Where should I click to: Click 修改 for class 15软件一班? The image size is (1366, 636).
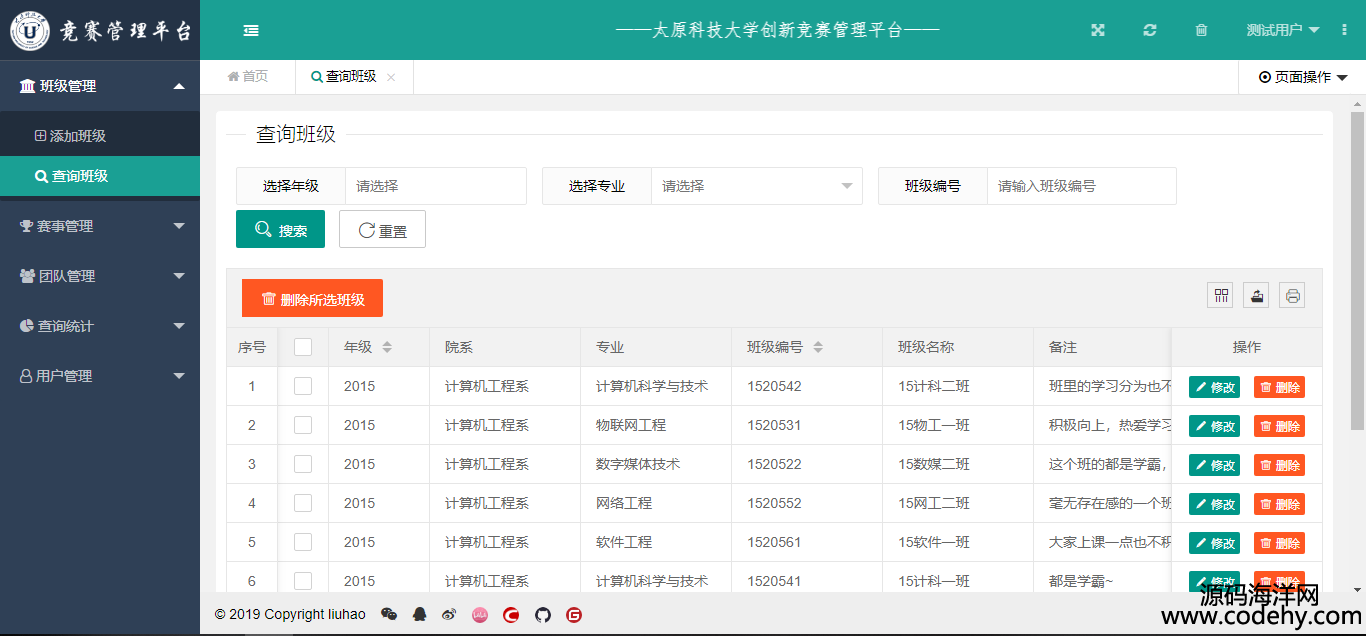pyautogui.click(x=1214, y=543)
